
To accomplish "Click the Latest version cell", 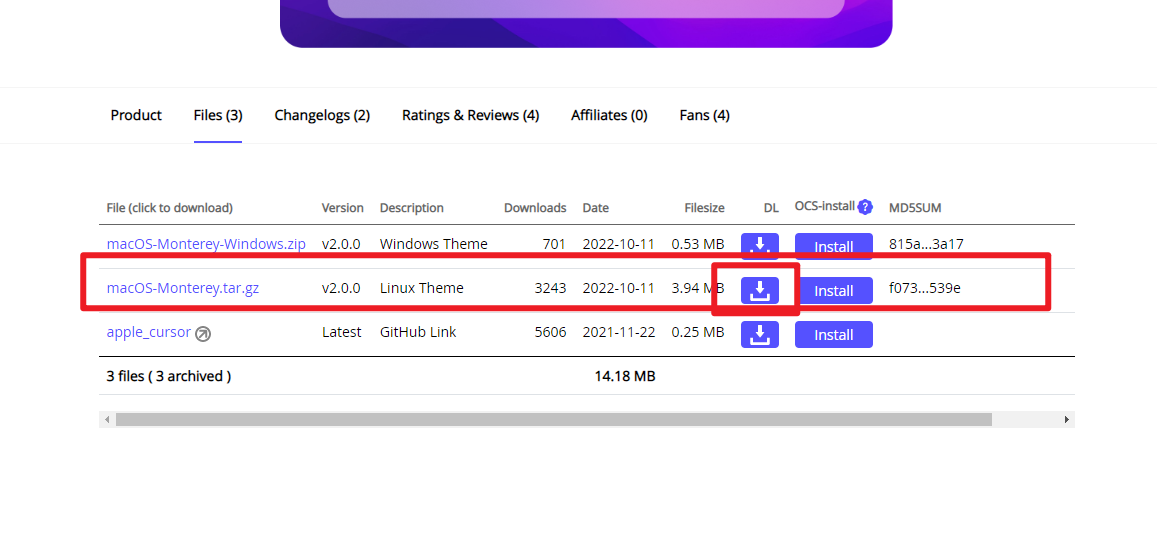I will click(342, 333).
